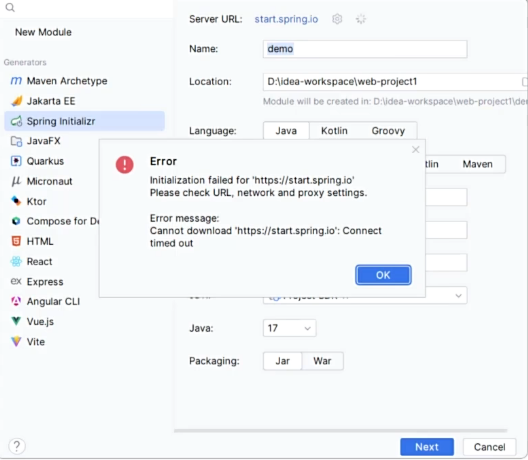Image resolution: width=528 pixels, height=460 pixels.
Task: Click the 'Module will be created in' hint
Action: click(x=395, y=101)
